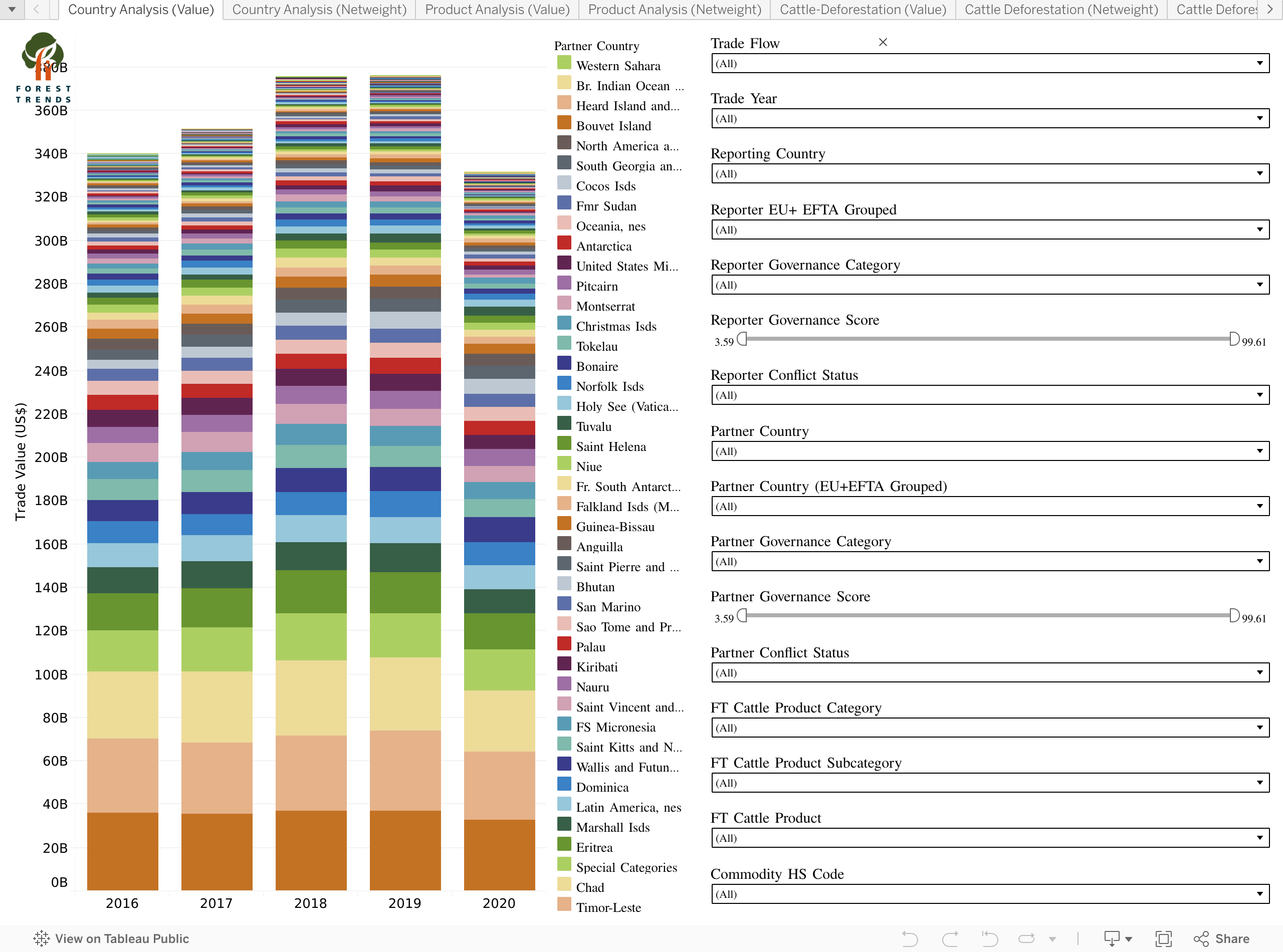The width and height of the screenshot is (1283, 952).
Task: Switch to Product Analysis (Value) tab
Action: tap(497, 9)
